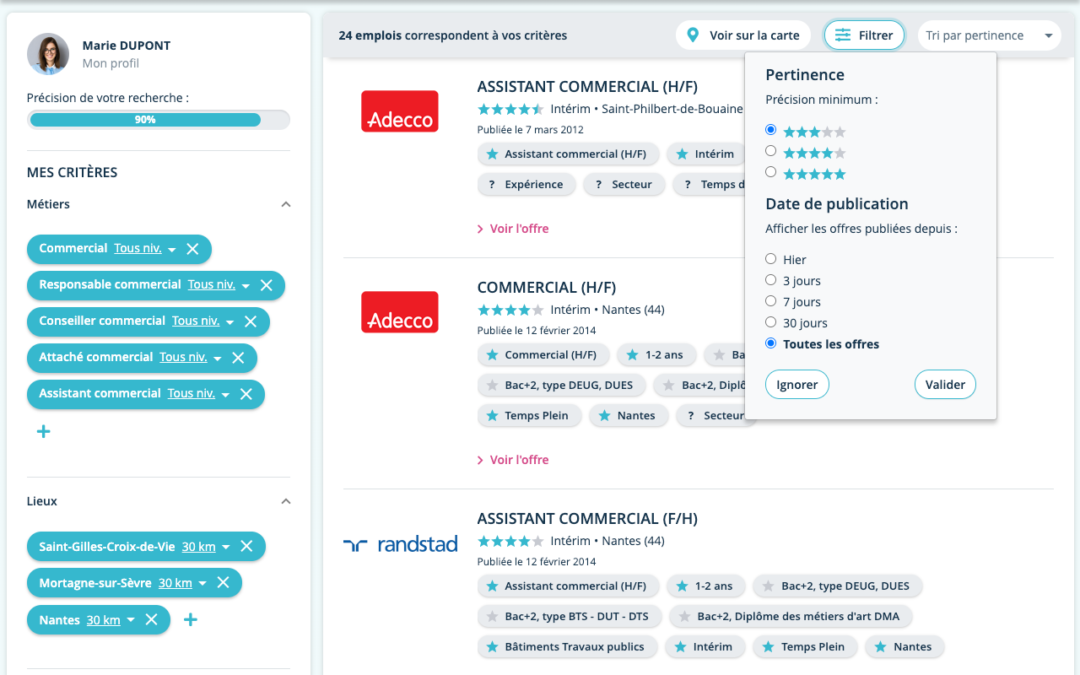Click the map pin icon
The height and width of the screenshot is (675, 1080).
[693, 35]
